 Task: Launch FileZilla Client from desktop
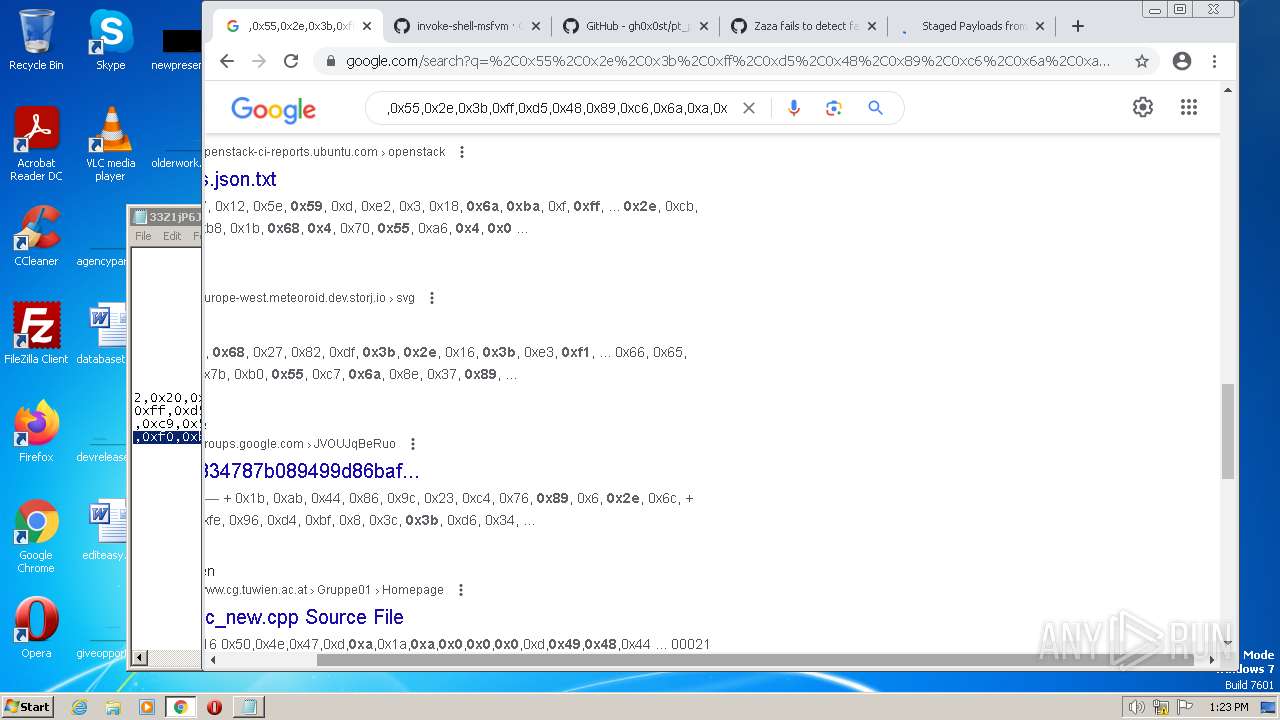[x=36, y=334]
